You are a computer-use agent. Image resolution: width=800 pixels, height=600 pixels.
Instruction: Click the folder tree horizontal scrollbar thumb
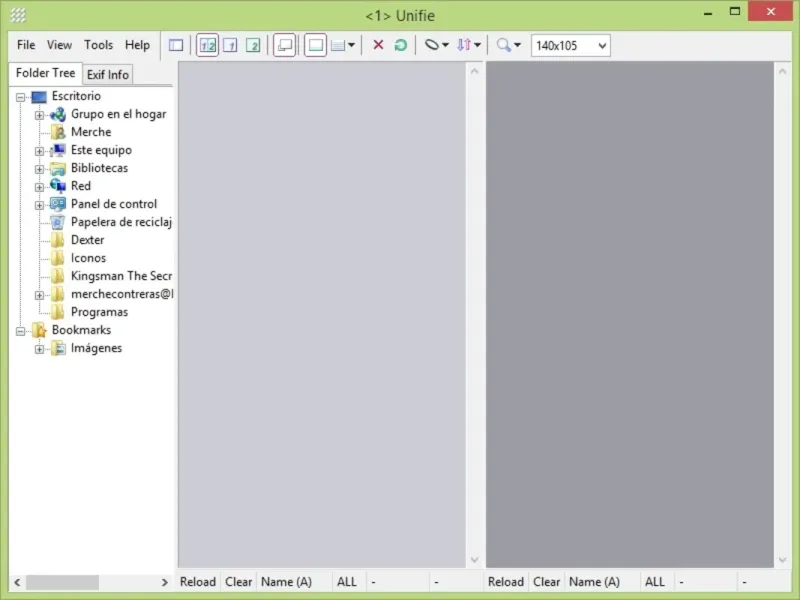click(x=62, y=582)
